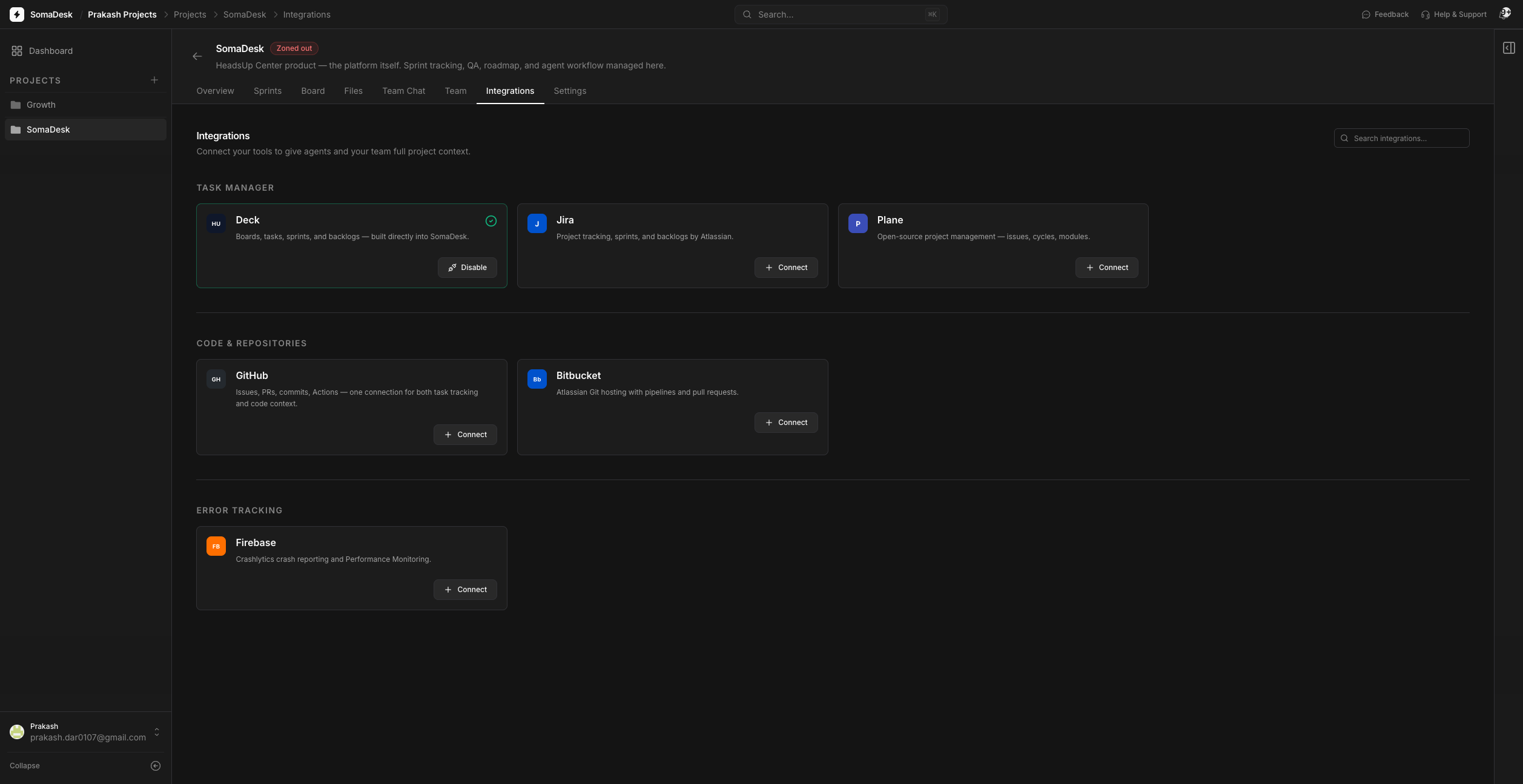Open Feedback link in top bar
This screenshot has height=784, width=1523.
1385,15
